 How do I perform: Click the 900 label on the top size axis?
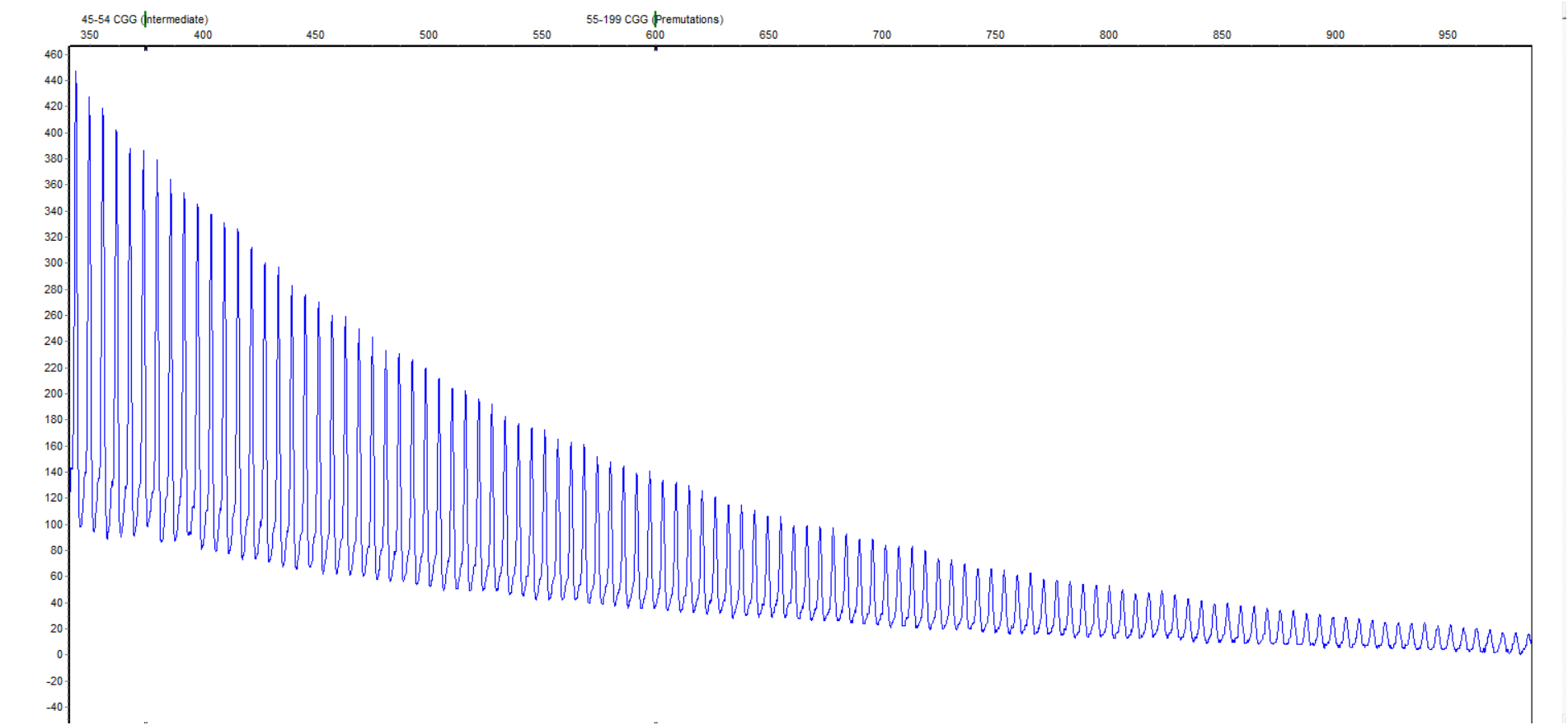tap(1336, 35)
